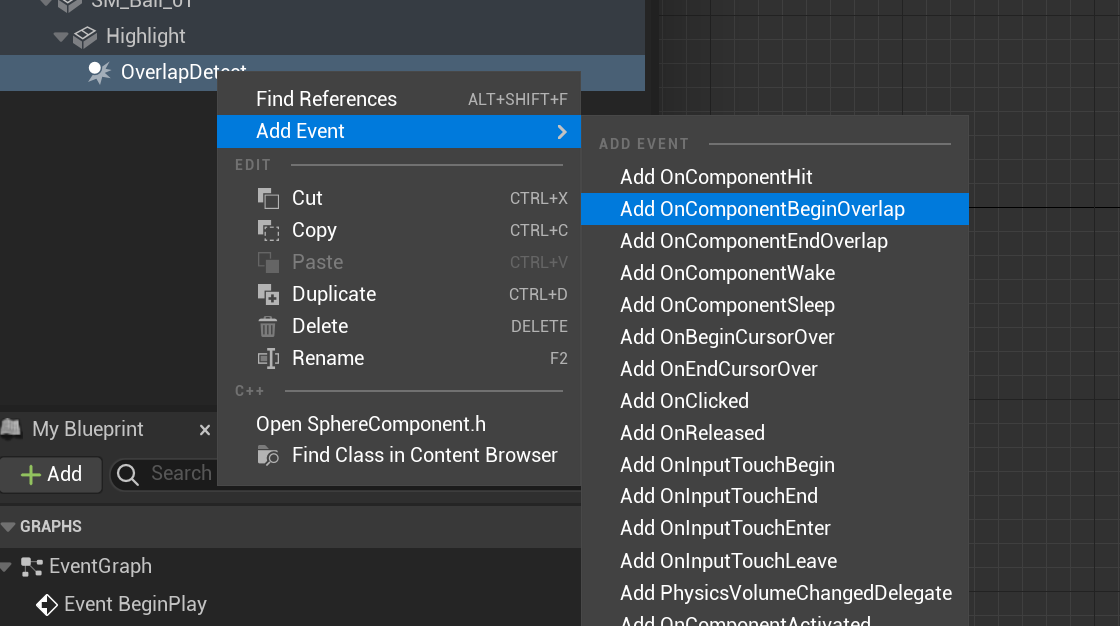Image resolution: width=1120 pixels, height=626 pixels.
Task: Select Add OnComponentEndOverlap event
Action: coord(753,241)
